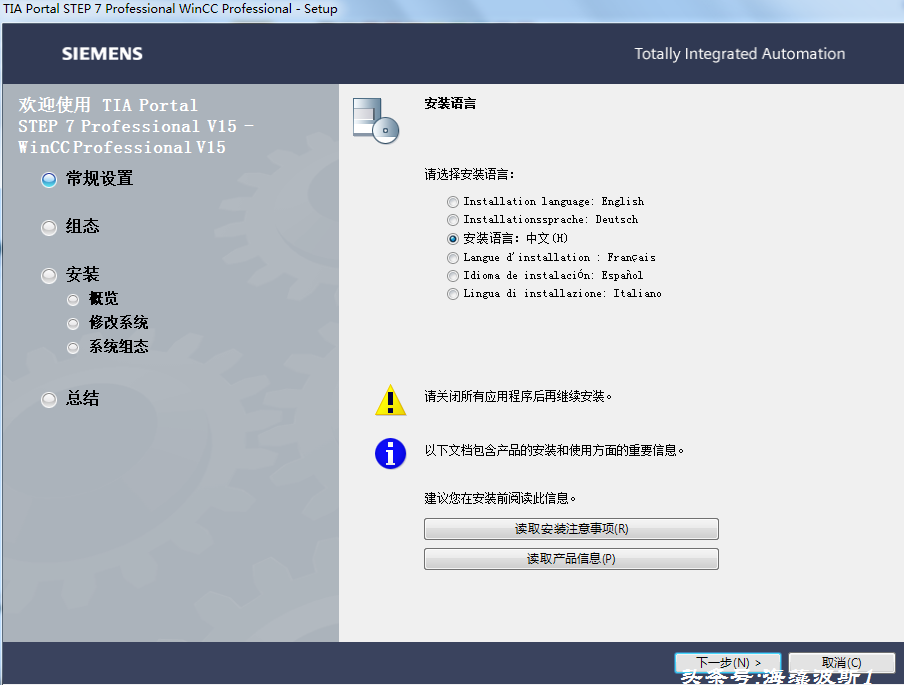Choose Italiano installation language radio button
Screen dimensions: 904x685
pos(454,294)
